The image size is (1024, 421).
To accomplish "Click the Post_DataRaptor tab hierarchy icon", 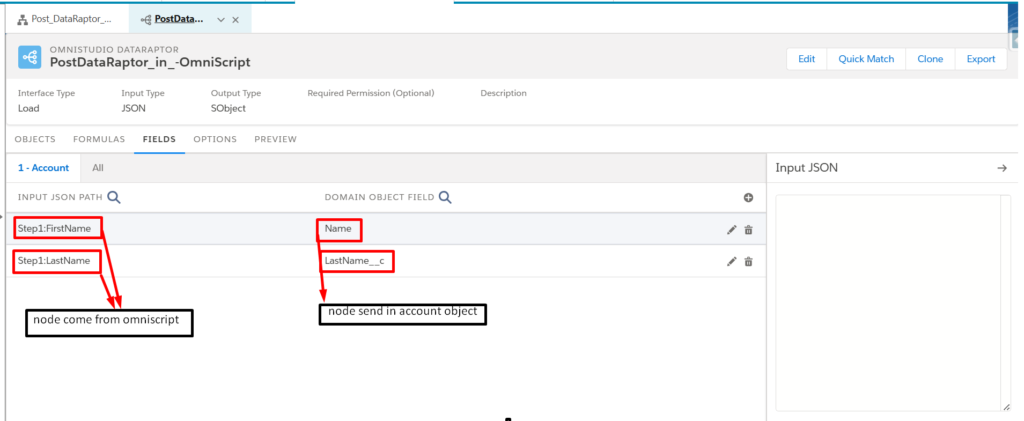I will coord(22,20).
